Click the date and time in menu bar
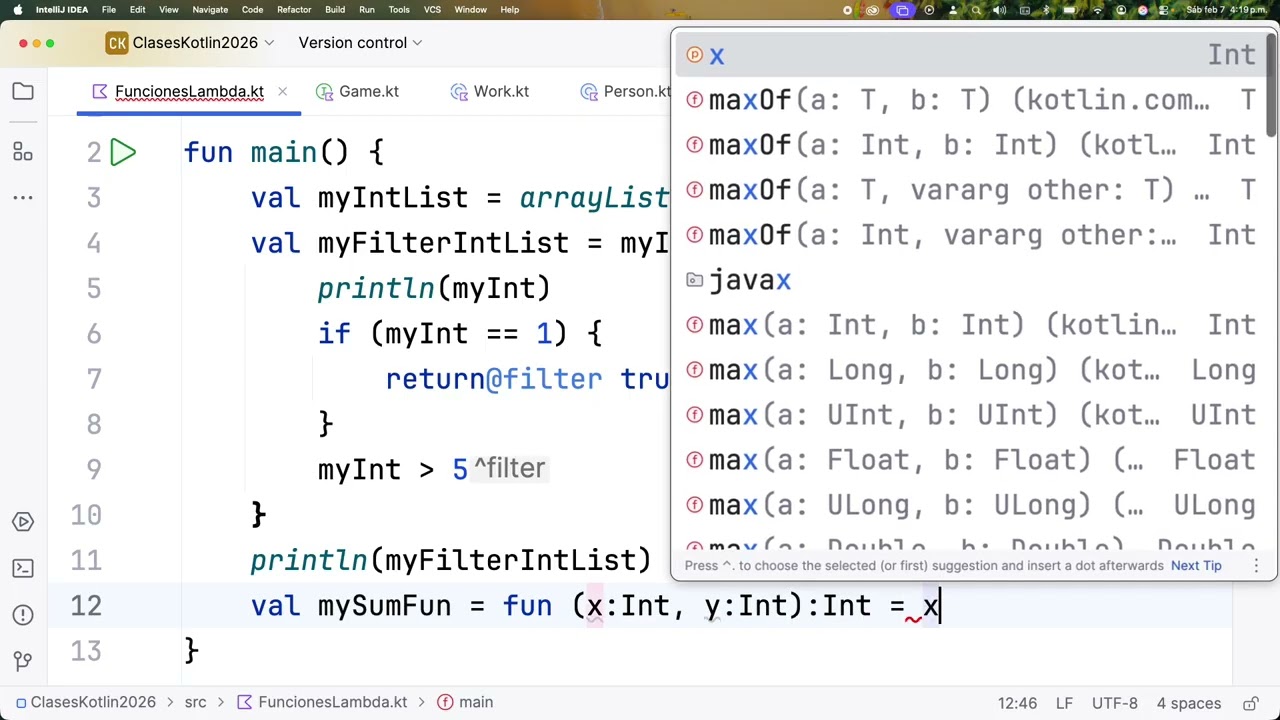The image size is (1280, 720). [1226, 10]
